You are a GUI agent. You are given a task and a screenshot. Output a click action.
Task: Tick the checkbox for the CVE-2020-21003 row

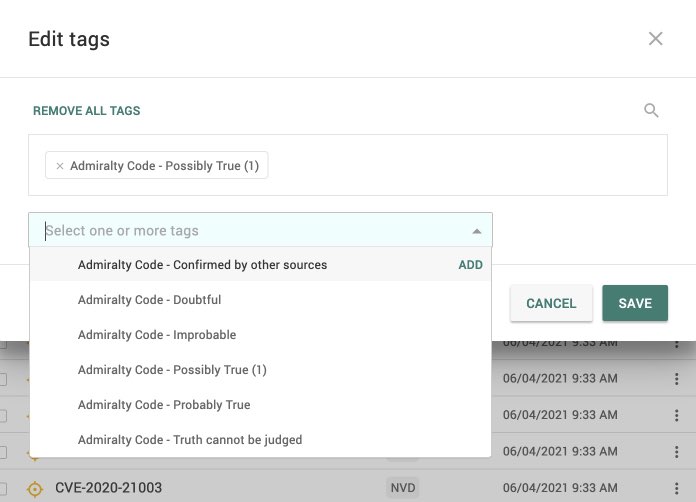pos(3,489)
